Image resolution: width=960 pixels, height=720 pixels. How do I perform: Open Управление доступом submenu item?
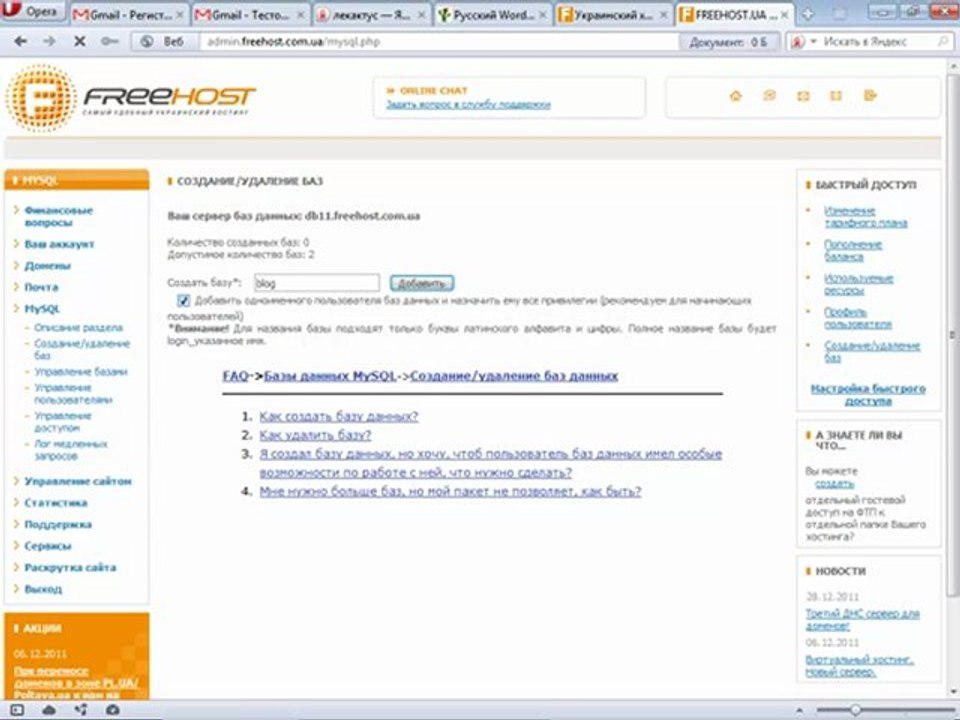(x=63, y=422)
